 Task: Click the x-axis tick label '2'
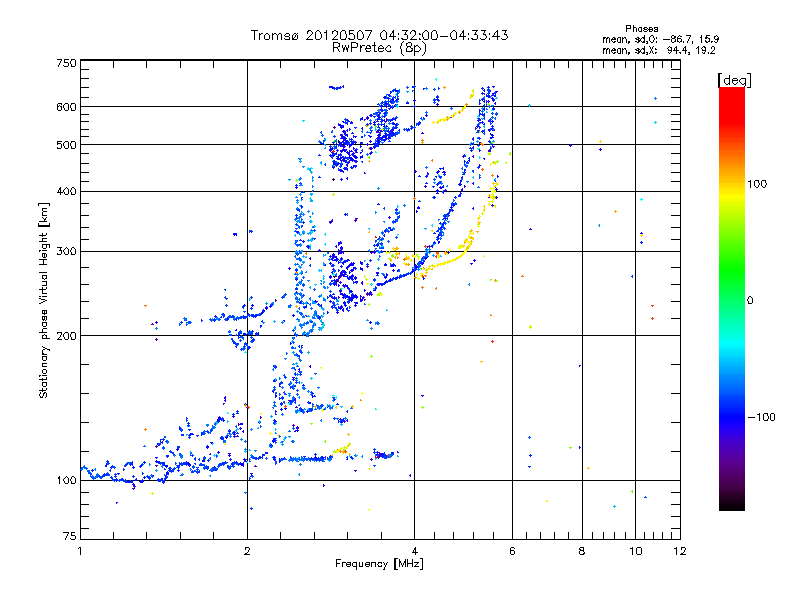pyautogui.click(x=247, y=551)
